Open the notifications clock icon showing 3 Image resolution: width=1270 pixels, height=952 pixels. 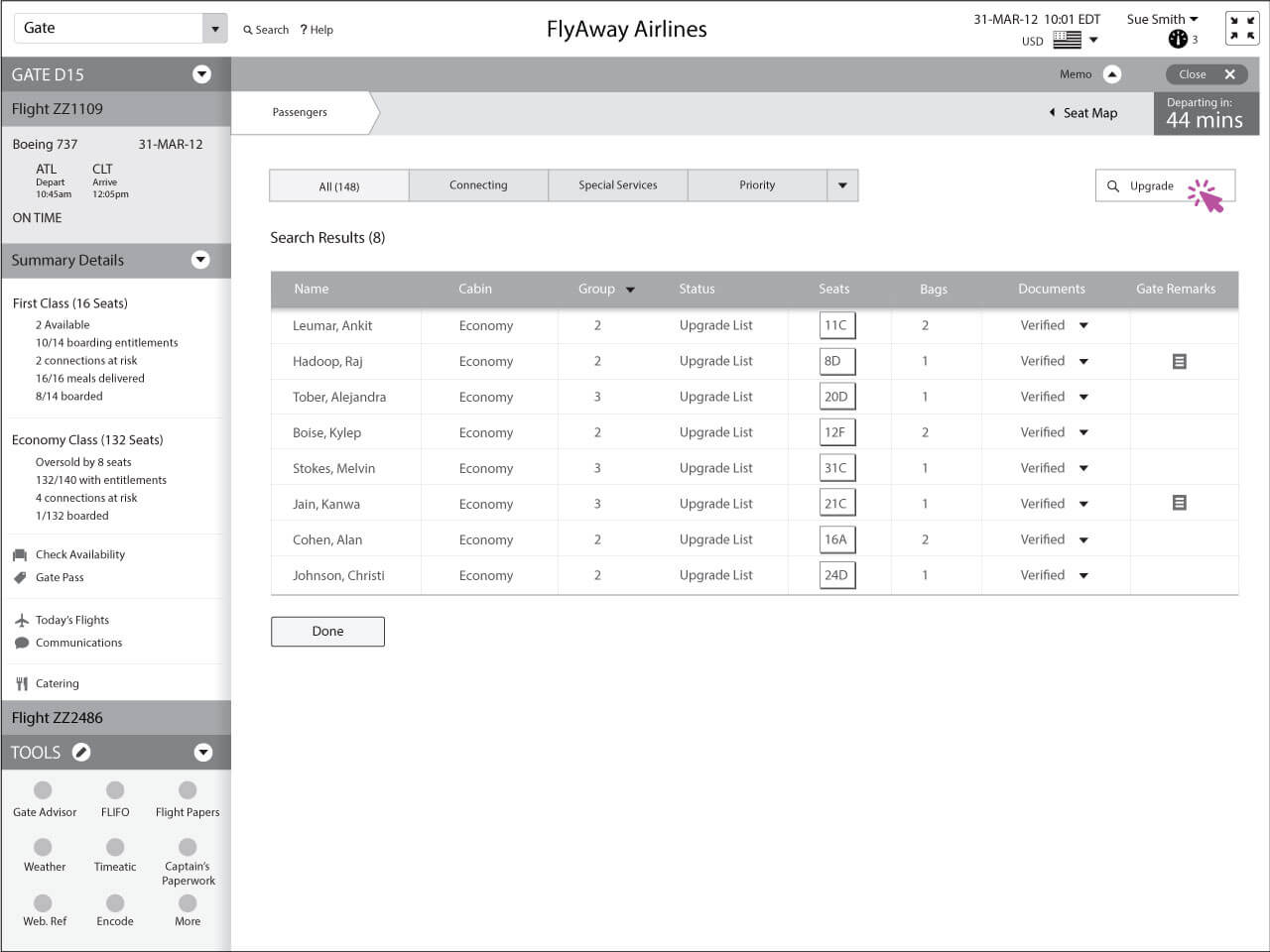[x=1178, y=39]
